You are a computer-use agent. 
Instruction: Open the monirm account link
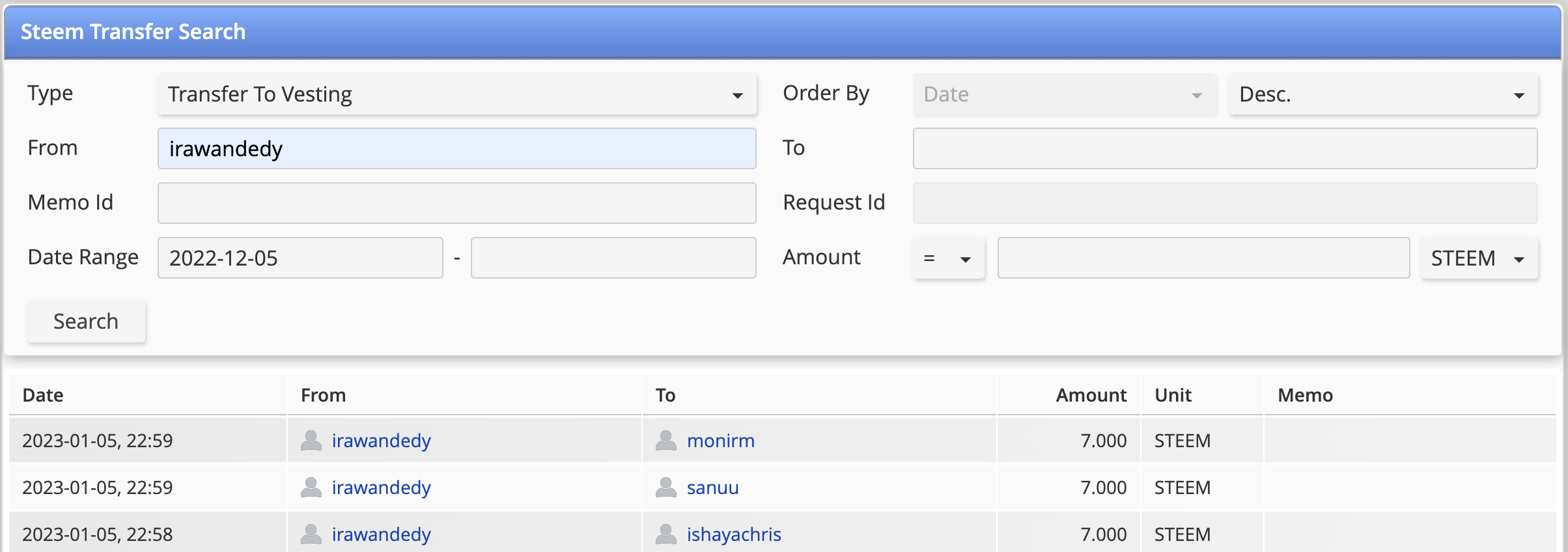(720, 441)
